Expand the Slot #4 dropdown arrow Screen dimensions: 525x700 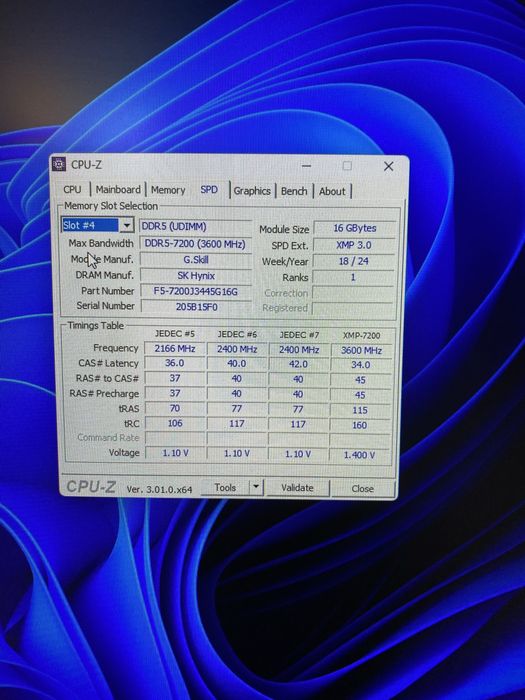127,225
